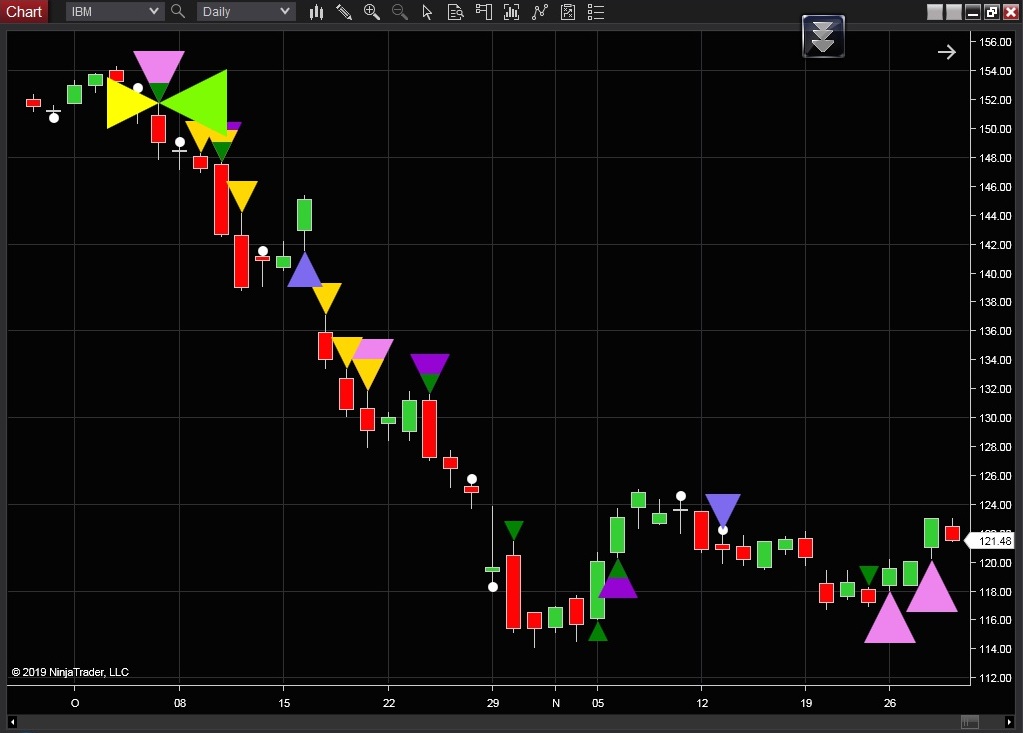Click the horizontal scrollbar right arrow
This screenshot has width=1023, height=733.
[1009, 722]
